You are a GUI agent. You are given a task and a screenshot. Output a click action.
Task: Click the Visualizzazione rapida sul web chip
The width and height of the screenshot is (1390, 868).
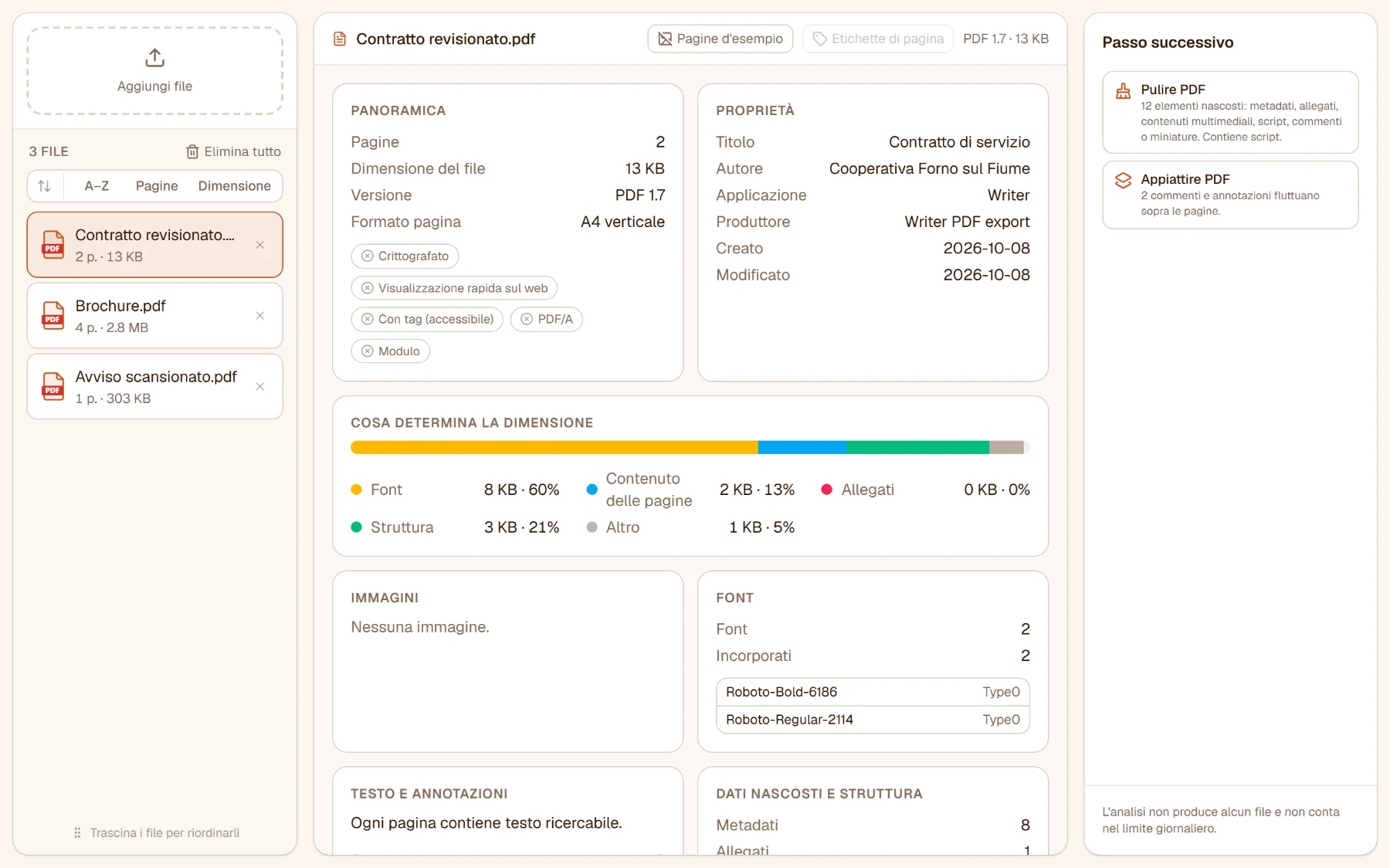tap(454, 288)
